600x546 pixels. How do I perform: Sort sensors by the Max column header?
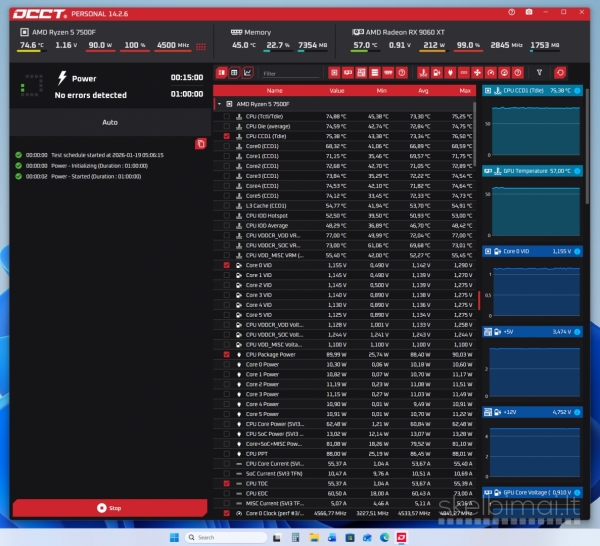(x=464, y=89)
